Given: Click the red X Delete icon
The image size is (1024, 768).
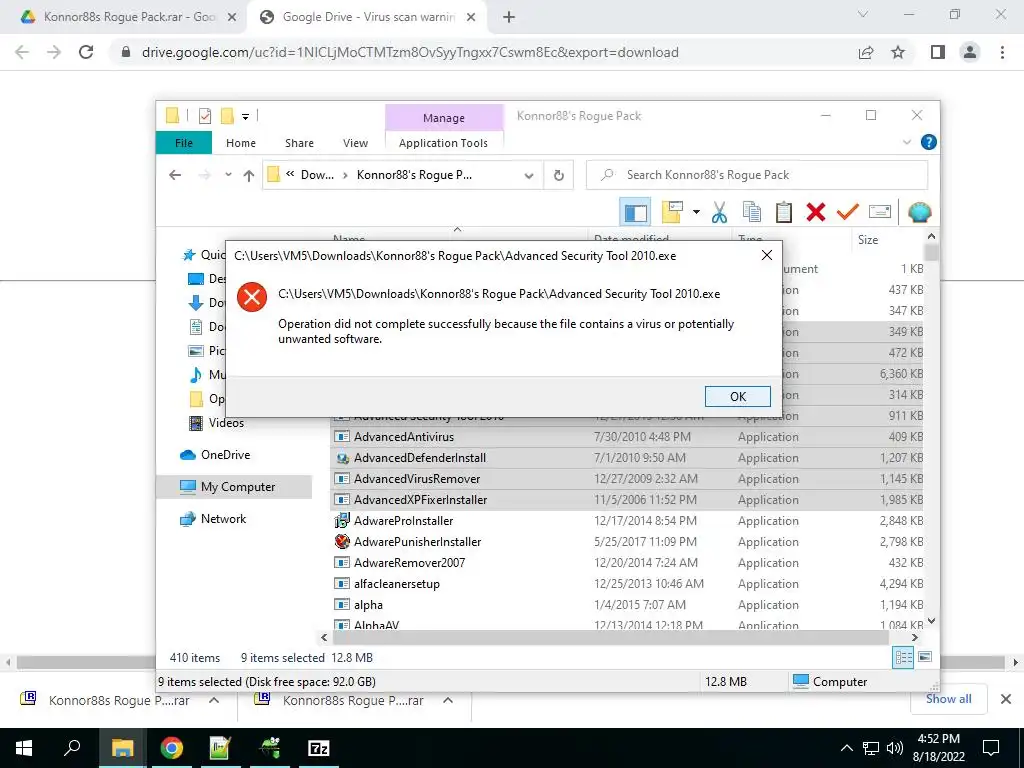Looking at the screenshot, I should point(816,212).
